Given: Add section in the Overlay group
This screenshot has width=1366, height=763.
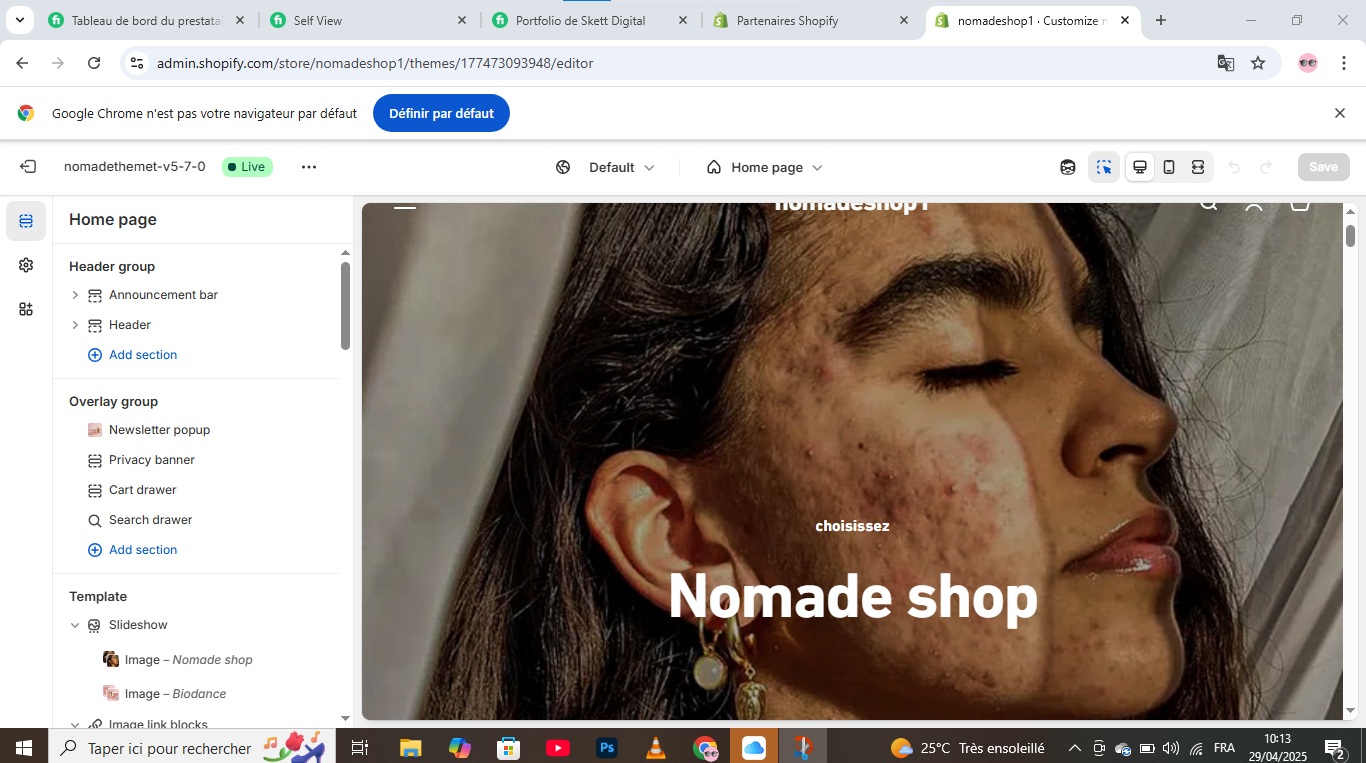Looking at the screenshot, I should pyautogui.click(x=132, y=550).
